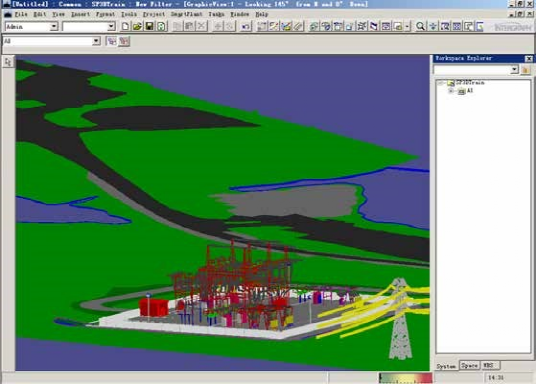Toggle the second filter button beside All
This screenshot has height=384, width=536.
(124, 41)
